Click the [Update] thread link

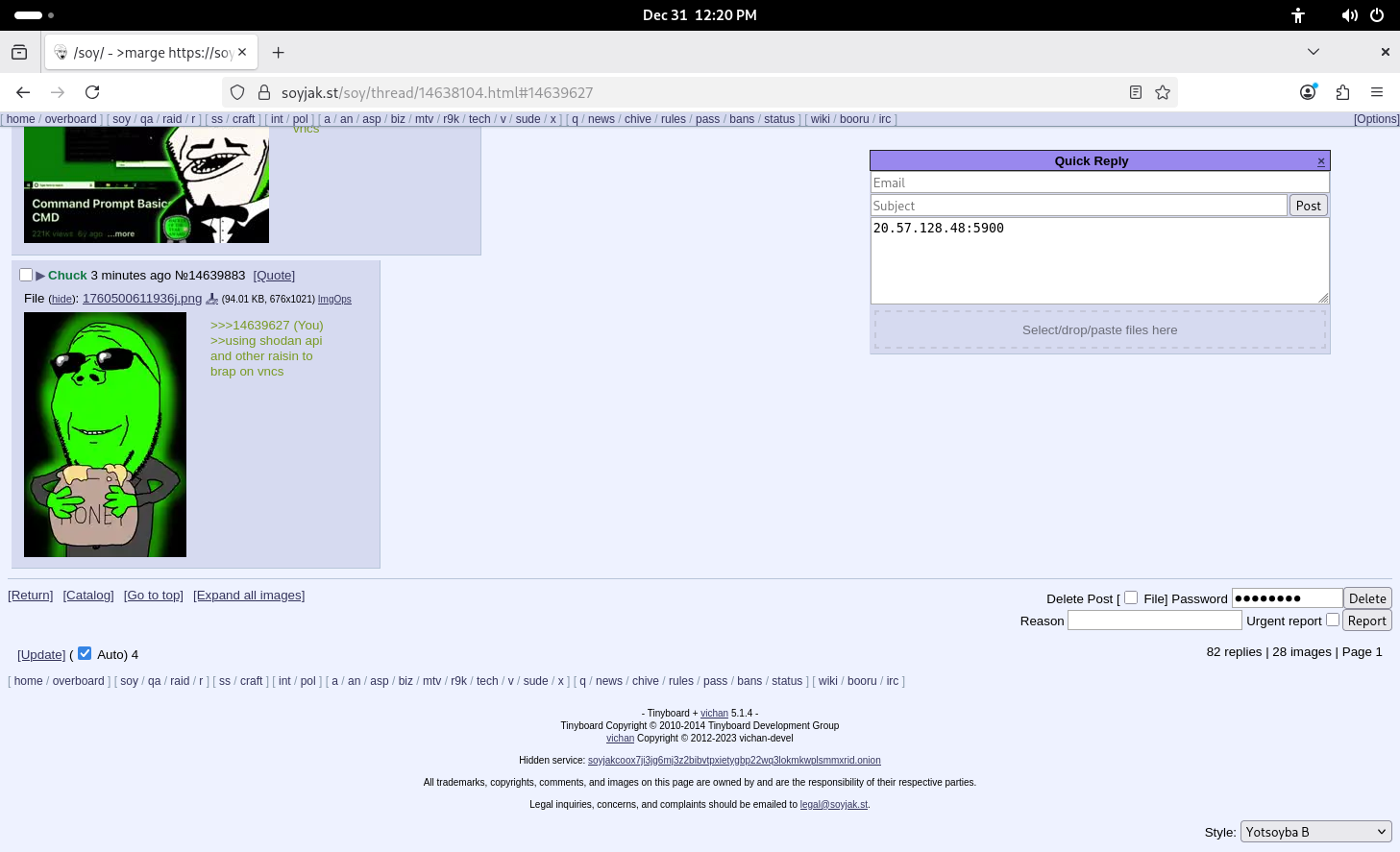[x=41, y=655]
